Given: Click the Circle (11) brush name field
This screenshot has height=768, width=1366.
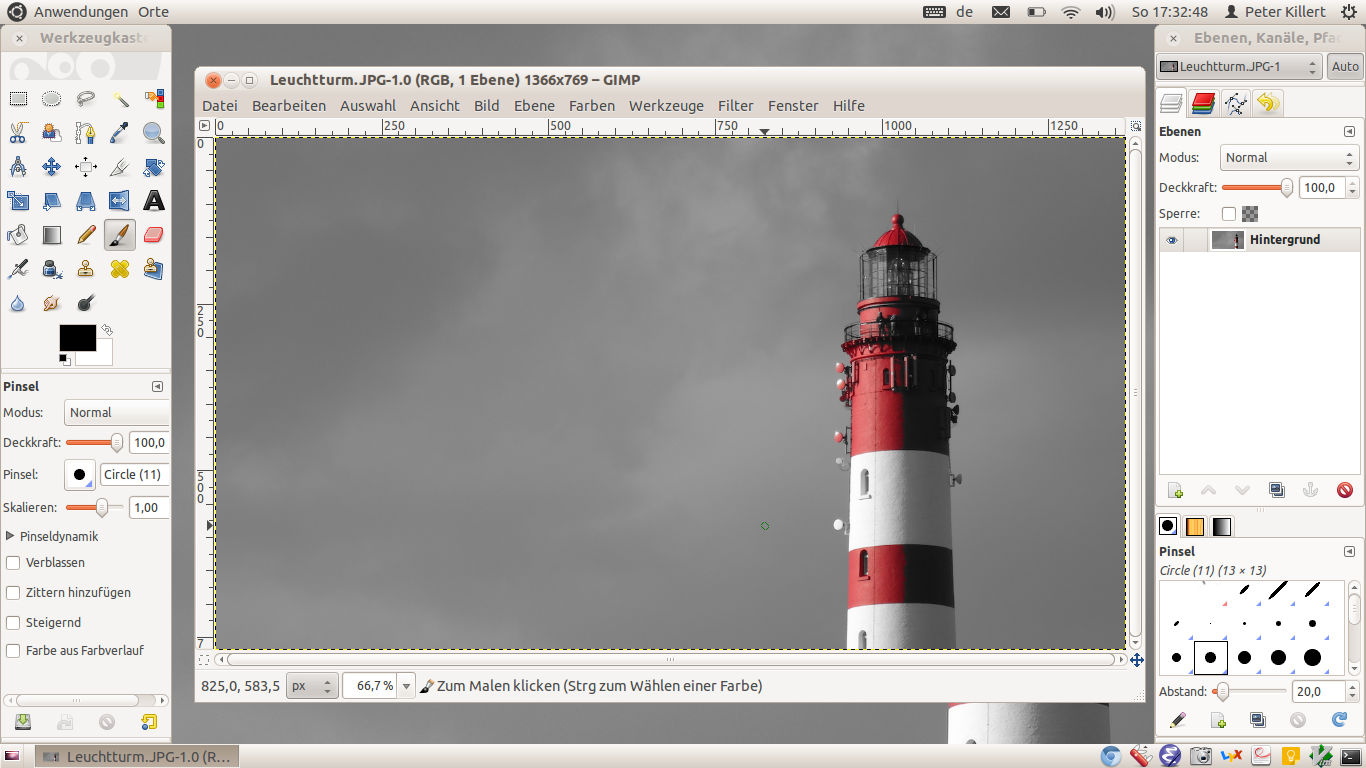Looking at the screenshot, I should (x=134, y=475).
